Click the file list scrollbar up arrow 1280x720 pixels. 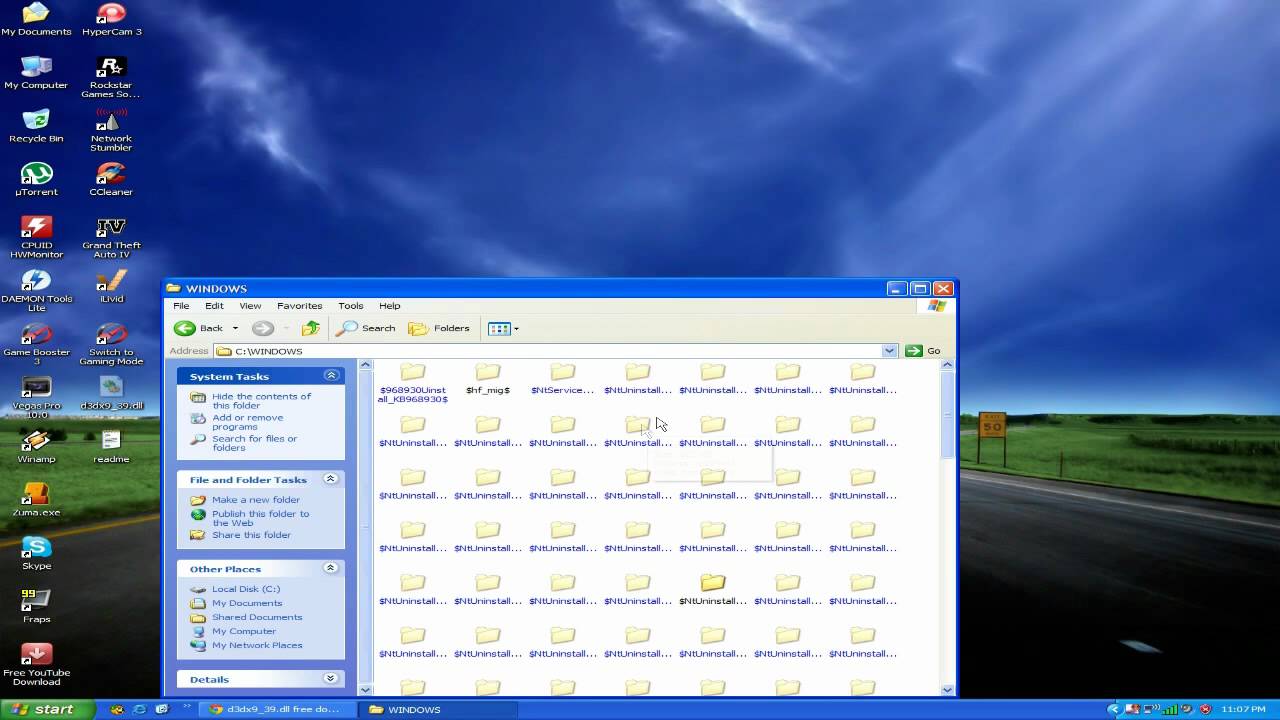(x=947, y=365)
